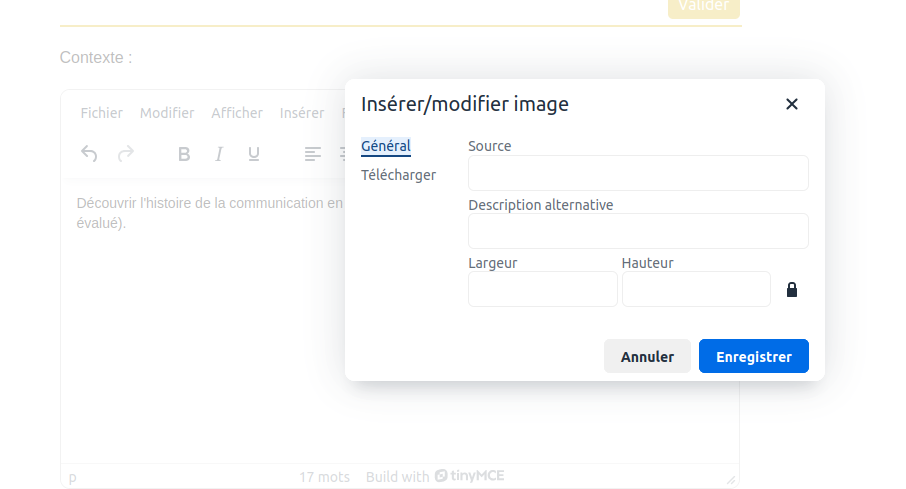The height and width of the screenshot is (489, 906).
Task: Open the Afficher menu
Action: pyautogui.click(x=237, y=113)
